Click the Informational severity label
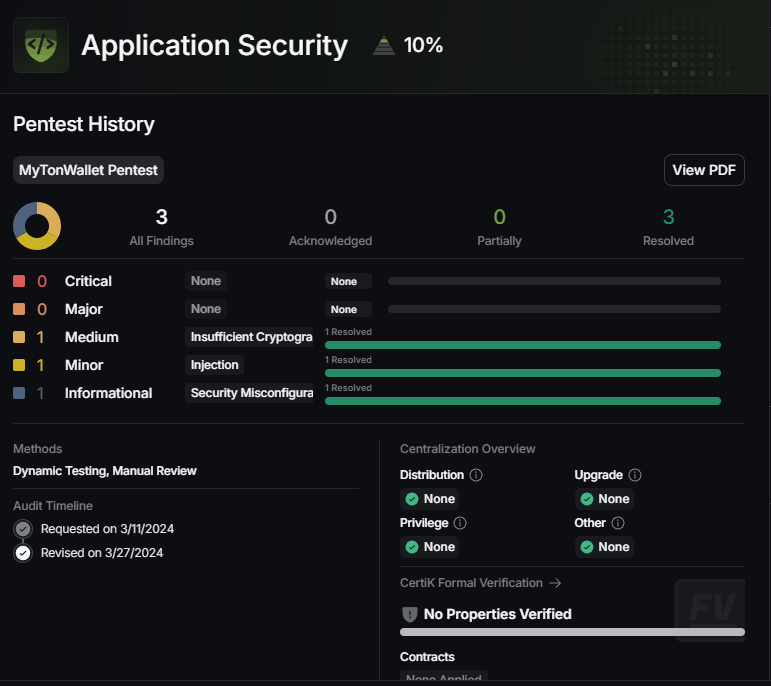Viewport: 771px width, 686px height. (109, 393)
